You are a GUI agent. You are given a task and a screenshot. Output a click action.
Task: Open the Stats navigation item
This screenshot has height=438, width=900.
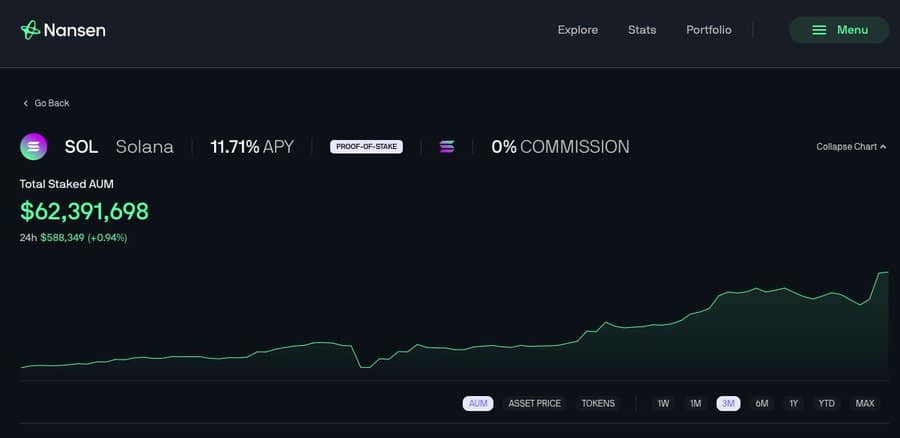point(642,30)
